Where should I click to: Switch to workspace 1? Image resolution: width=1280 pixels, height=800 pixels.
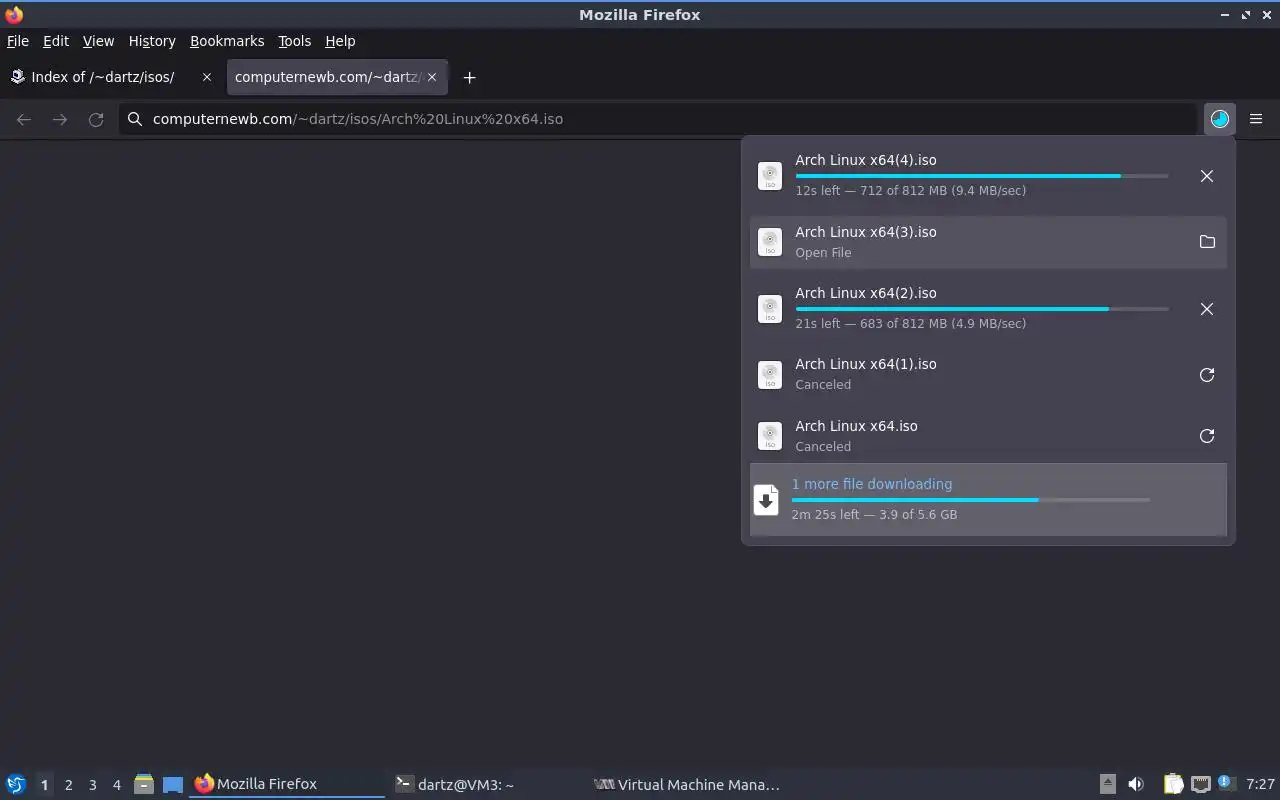[44, 785]
